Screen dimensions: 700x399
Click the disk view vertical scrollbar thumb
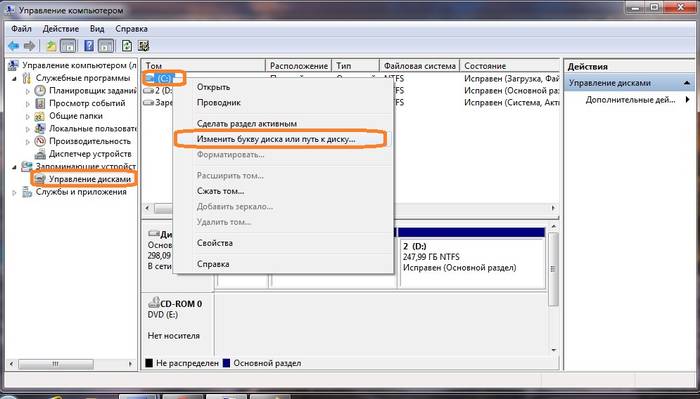click(x=554, y=269)
